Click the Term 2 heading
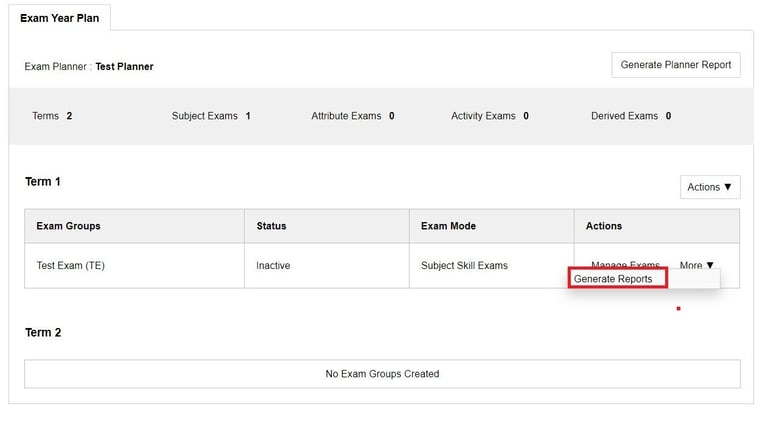This screenshot has height=443, width=768. pyautogui.click(x=43, y=333)
